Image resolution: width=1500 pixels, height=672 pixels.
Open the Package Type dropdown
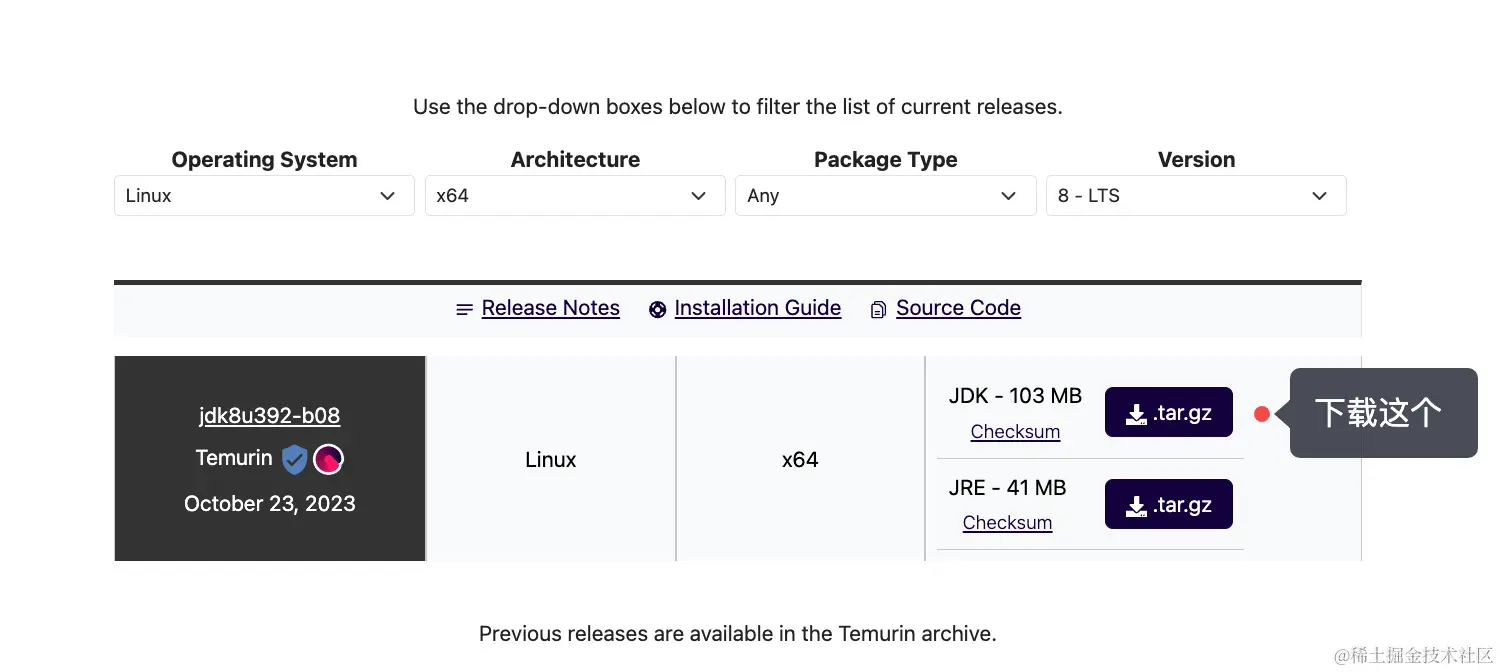pos(885,196)
